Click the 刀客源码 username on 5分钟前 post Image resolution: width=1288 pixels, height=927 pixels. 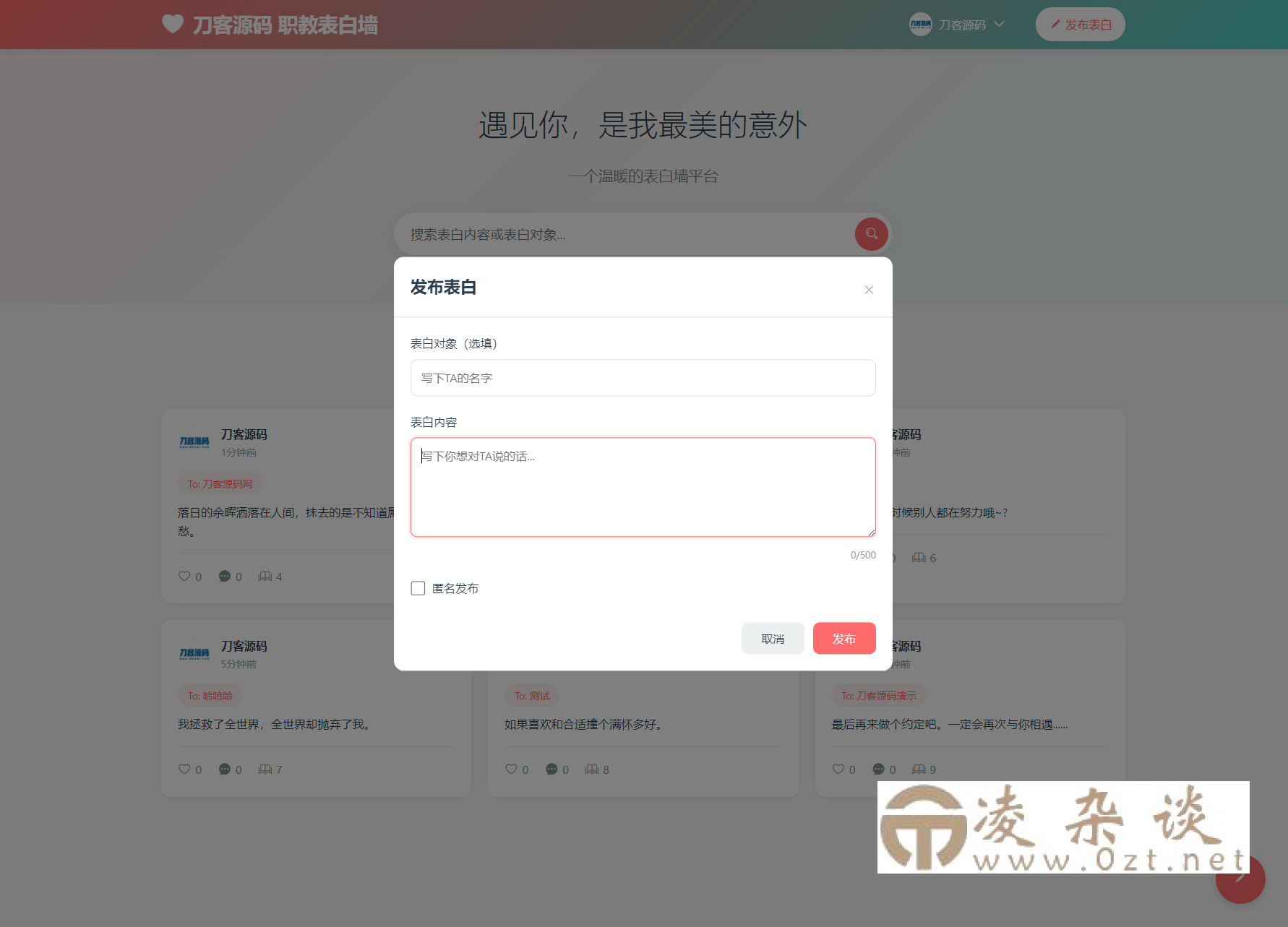coord(244,646)
